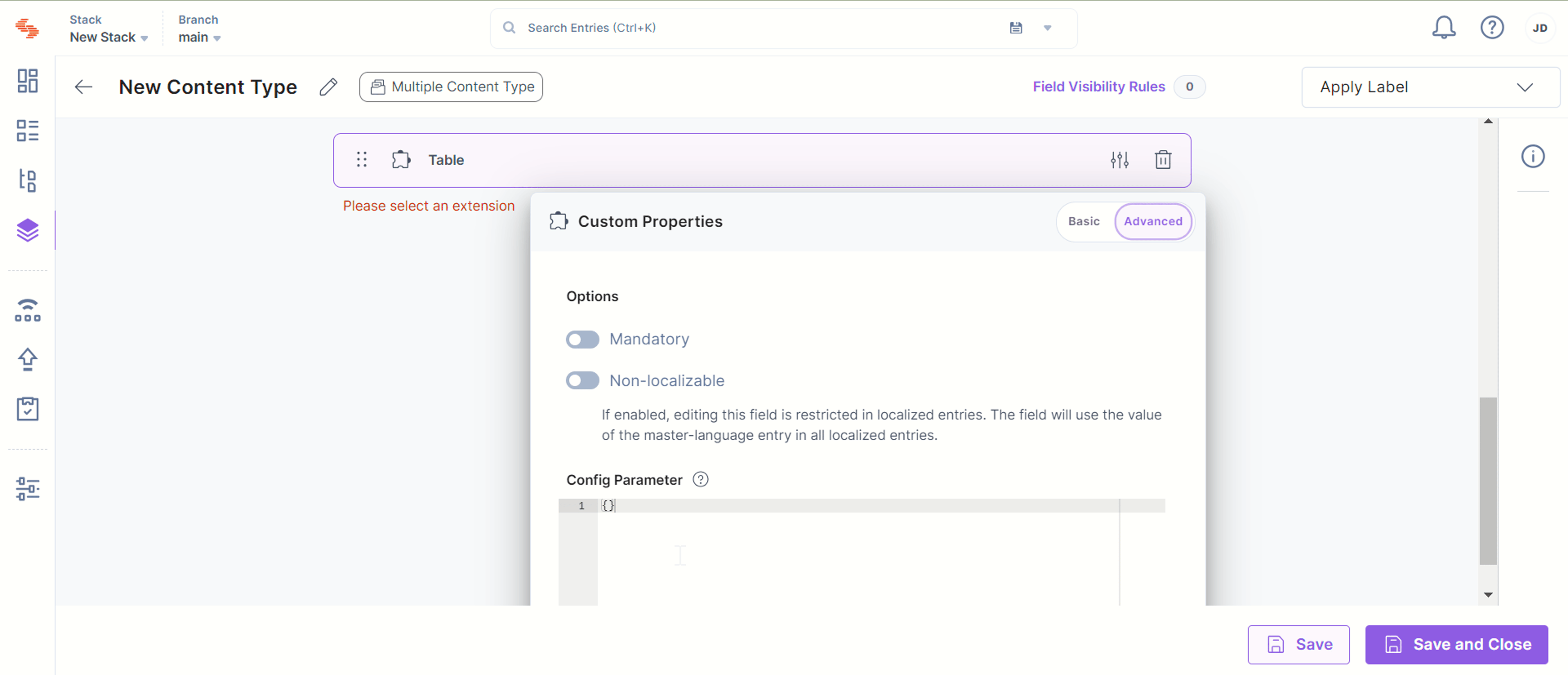Enable the Mandatory toggle
This screenshot has width=1568, height=675.
pyautogui.click(x=583, y=339)
